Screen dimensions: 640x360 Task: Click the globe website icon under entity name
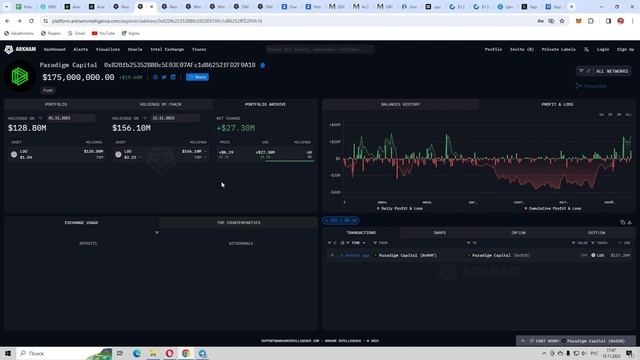coord(155,77)
